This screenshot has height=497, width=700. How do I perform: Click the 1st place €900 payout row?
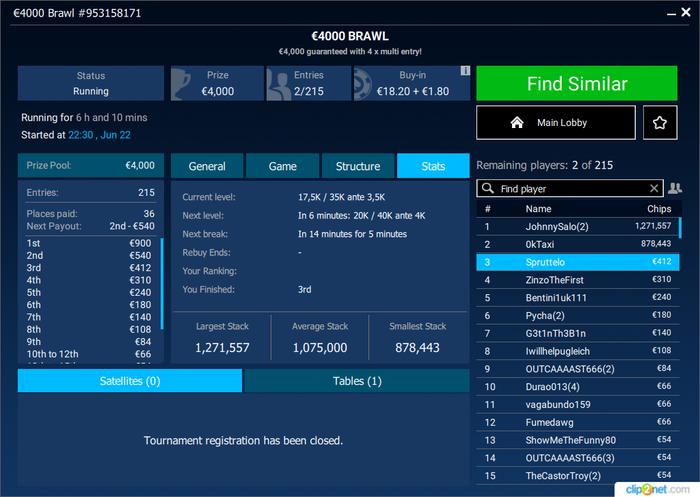(89, 243)
